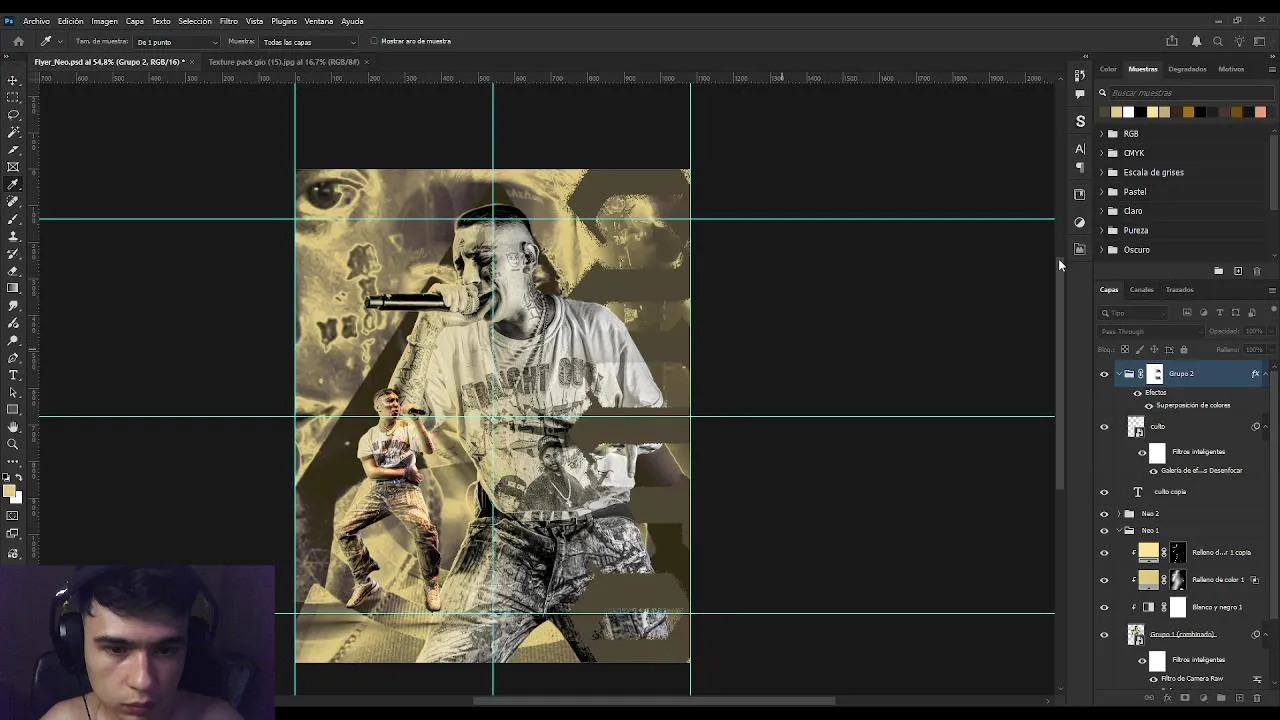The width and height of the screenshot is (1280, 720).
Task: Select the Pen tool
Action: tap(13, 358)
